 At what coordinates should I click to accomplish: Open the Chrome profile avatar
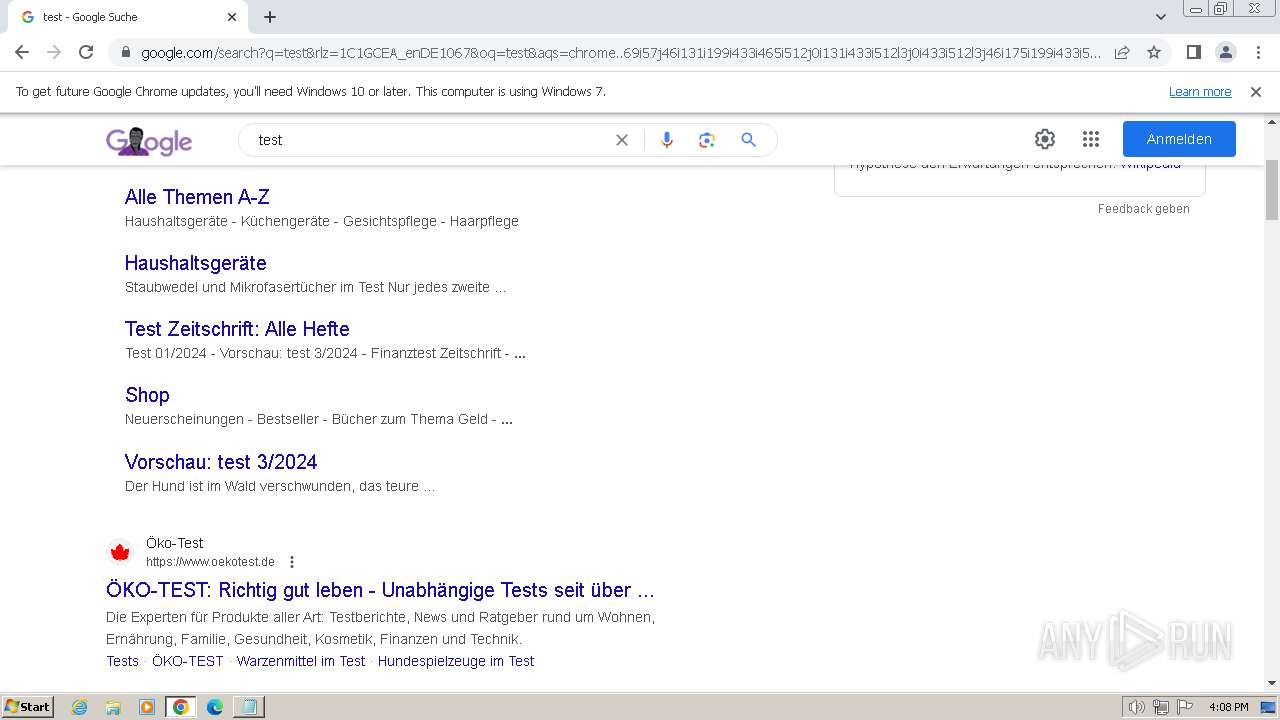click(1226, 52)
